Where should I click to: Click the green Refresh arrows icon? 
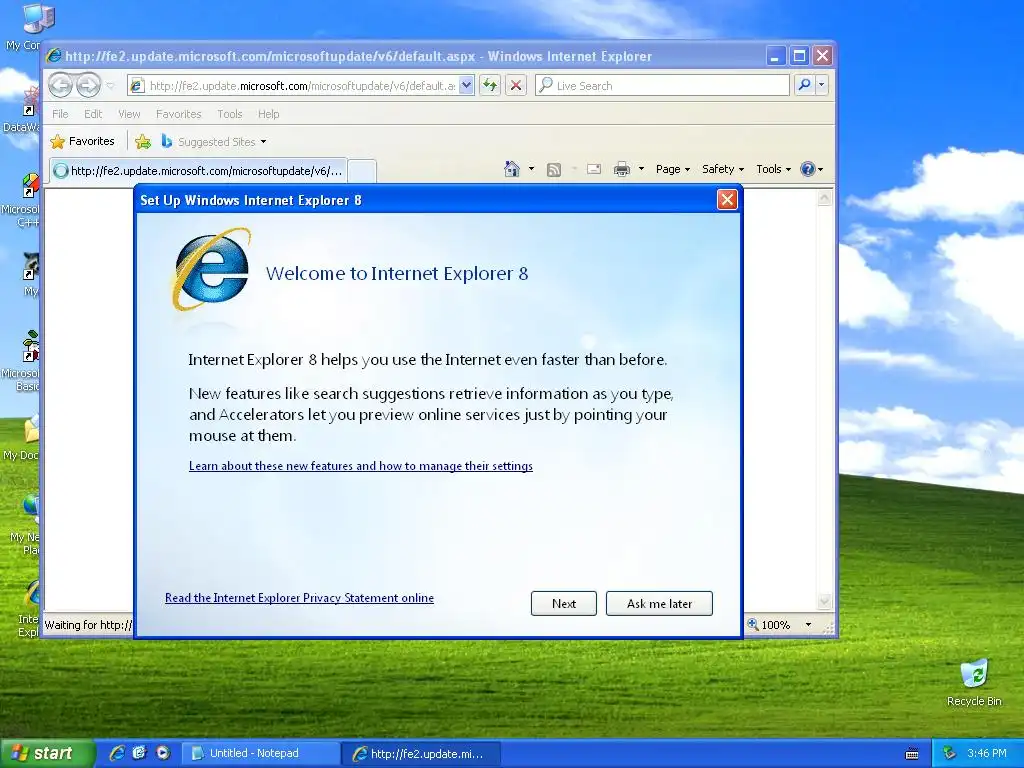pyautogui.click(x=490, y=86)
